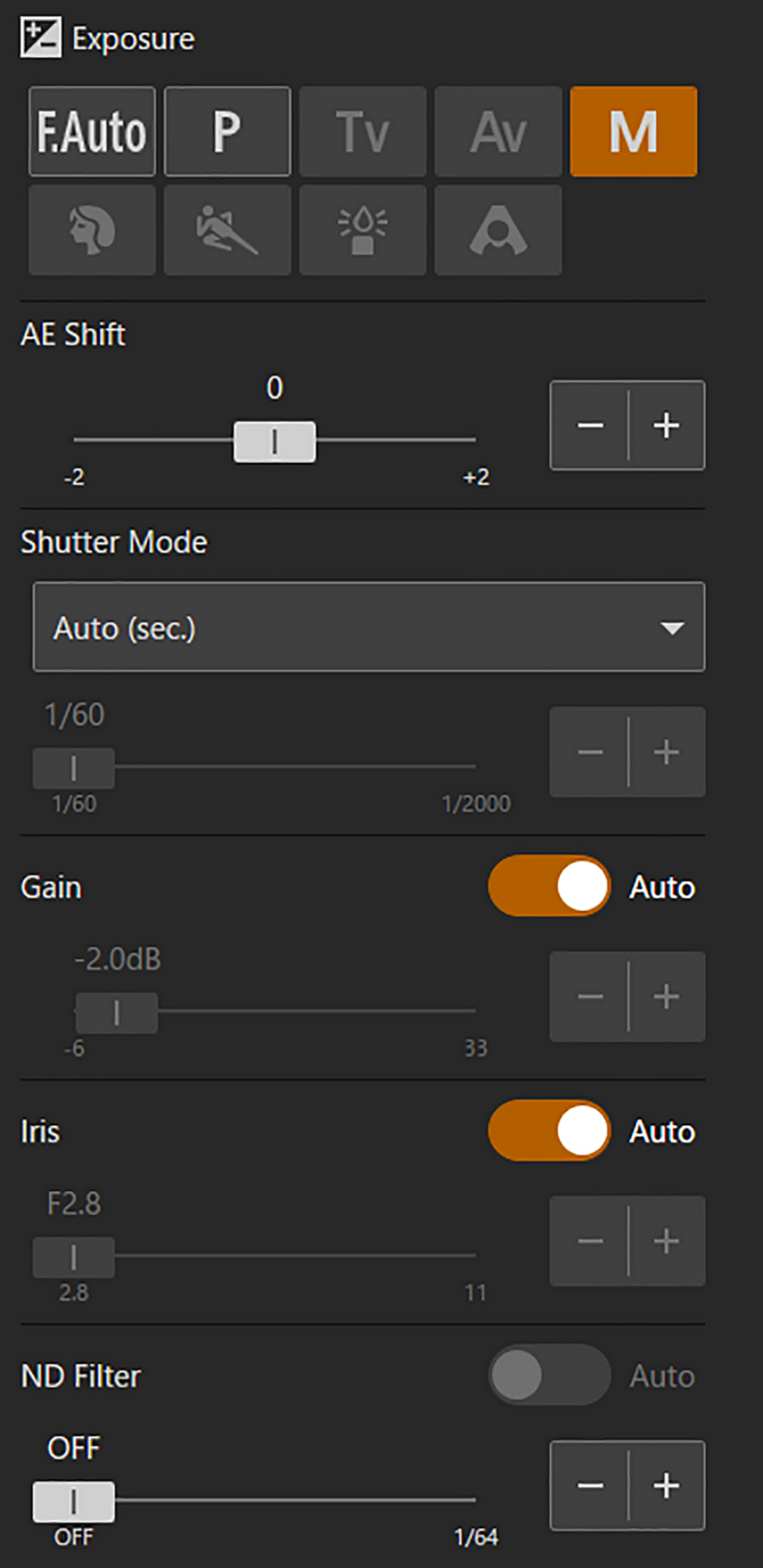763x1568 pixels.
Task: Click the Shutter Mode dropdown arrow
Action: (672, 628)
